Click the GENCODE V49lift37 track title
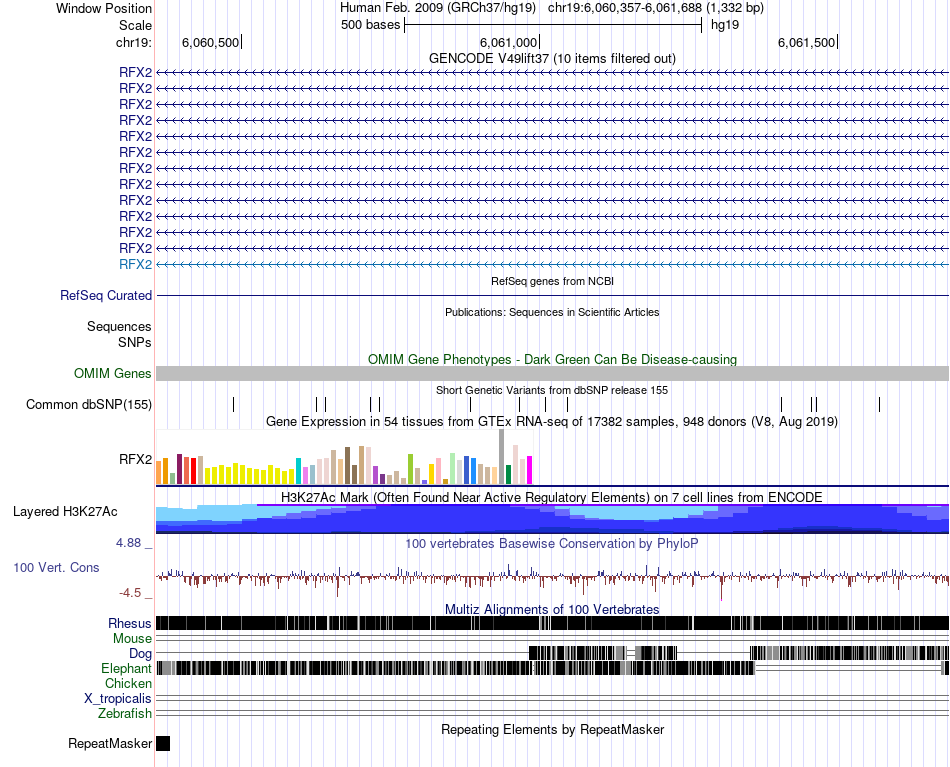This screenshot has width=950, height=767. click(x=552, y=58)
